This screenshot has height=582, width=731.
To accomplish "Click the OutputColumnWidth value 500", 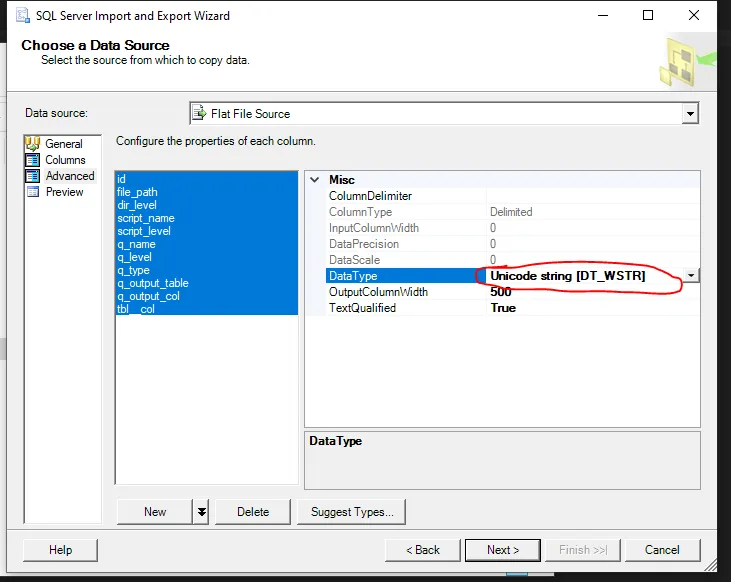I will (x=500, y=291).
